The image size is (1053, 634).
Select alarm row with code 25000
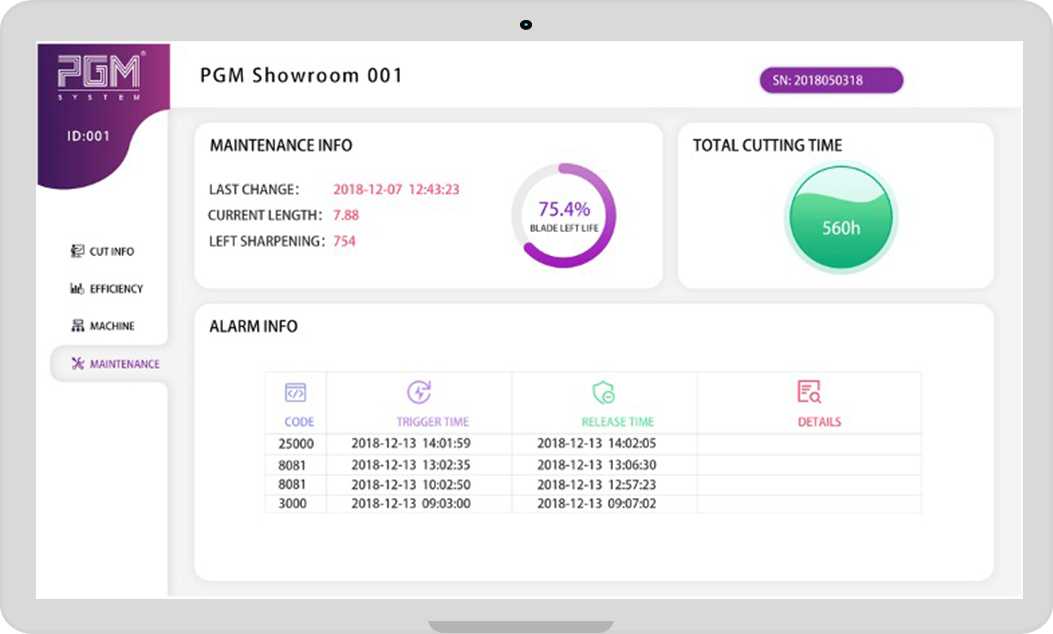tap(593, 443)
